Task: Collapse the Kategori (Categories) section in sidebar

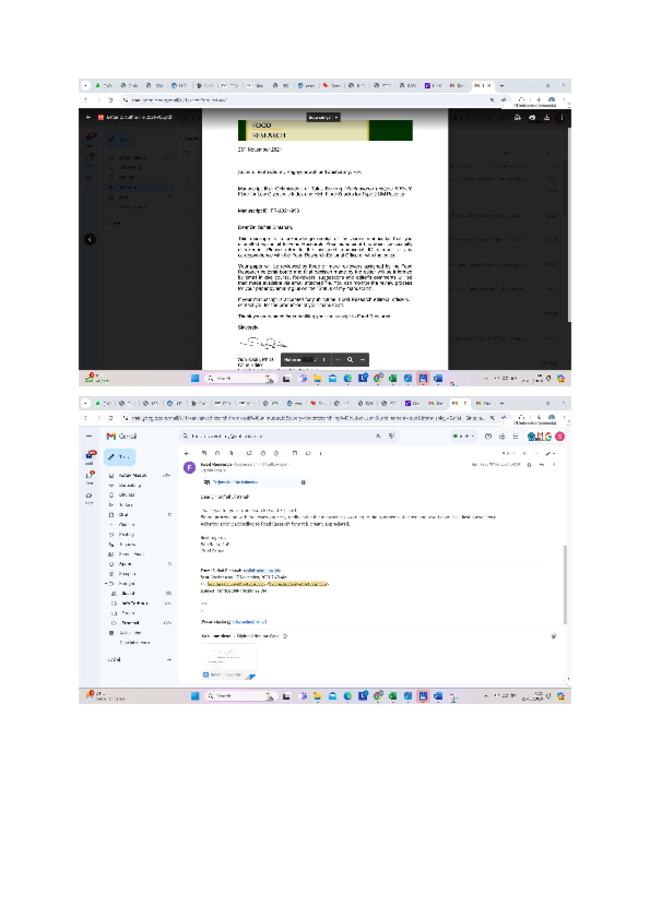Action: click(x=108, y=584)
